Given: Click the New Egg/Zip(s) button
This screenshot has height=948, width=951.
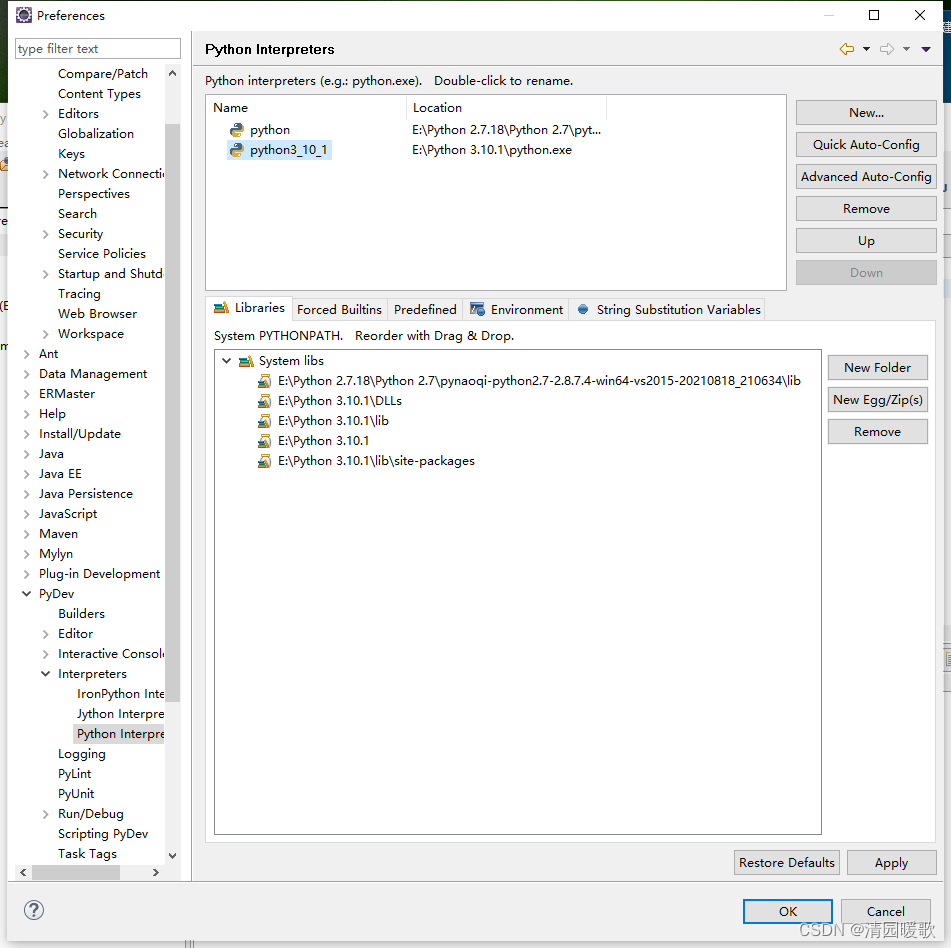Looking at the screenshot, I should pos(877,399).
